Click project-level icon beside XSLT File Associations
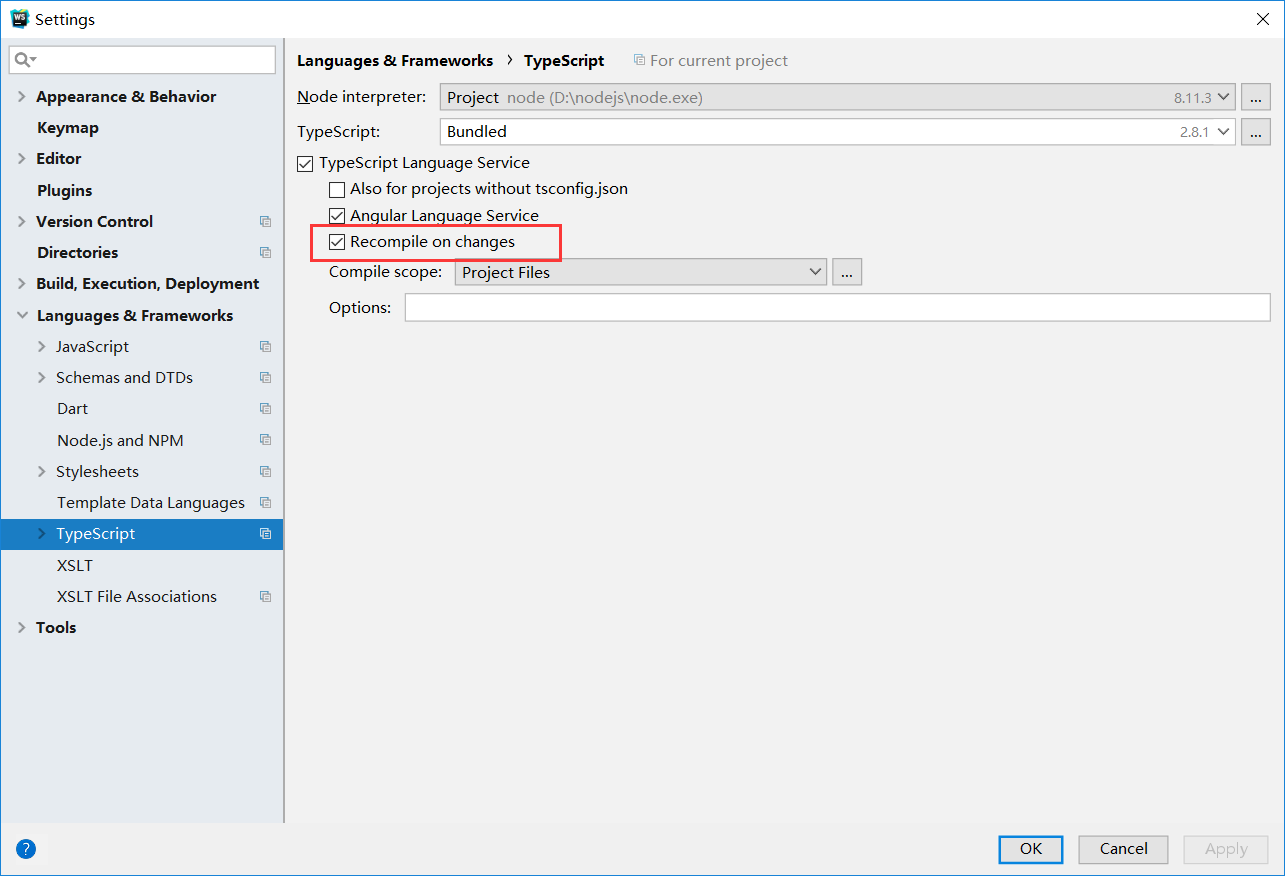The image size is (1285, 876). coord(265,597)
